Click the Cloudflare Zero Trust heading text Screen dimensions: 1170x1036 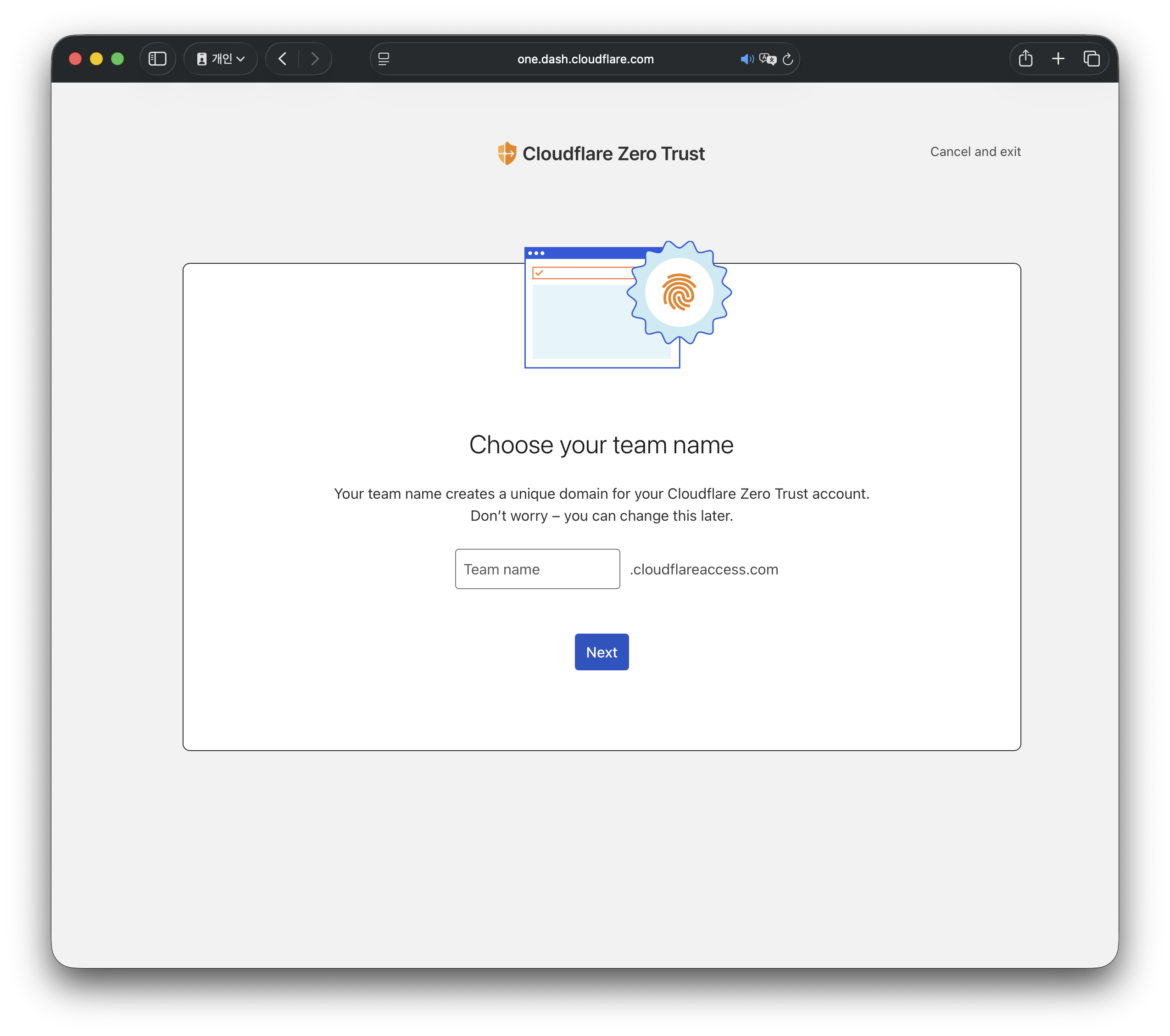(x=613, y=153)
